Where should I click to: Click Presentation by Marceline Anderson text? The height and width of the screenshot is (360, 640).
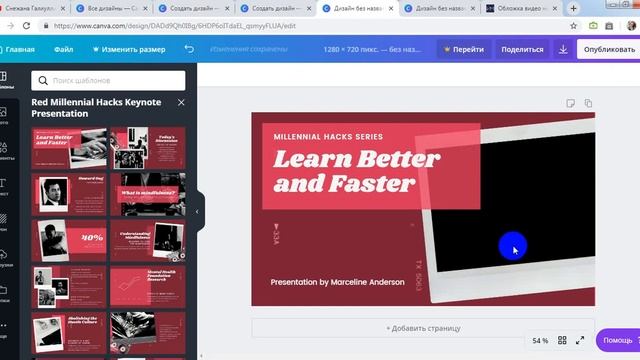click(338, 282)
